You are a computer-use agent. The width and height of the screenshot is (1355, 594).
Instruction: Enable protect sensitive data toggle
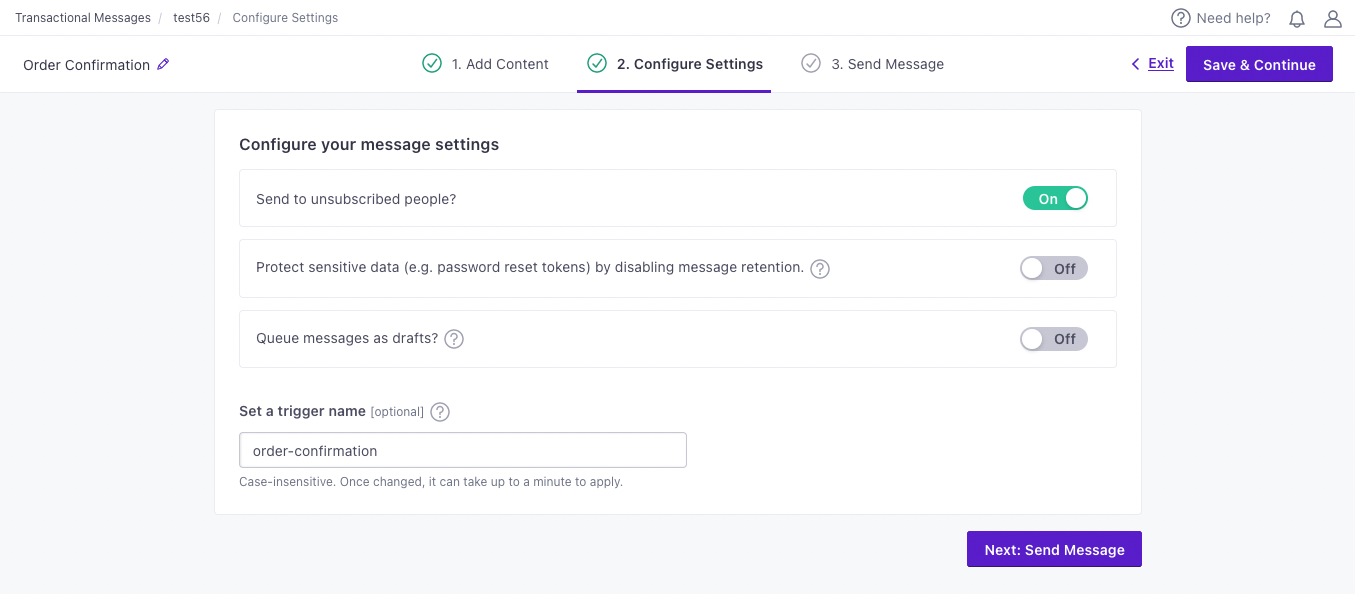click(1054, 268)
